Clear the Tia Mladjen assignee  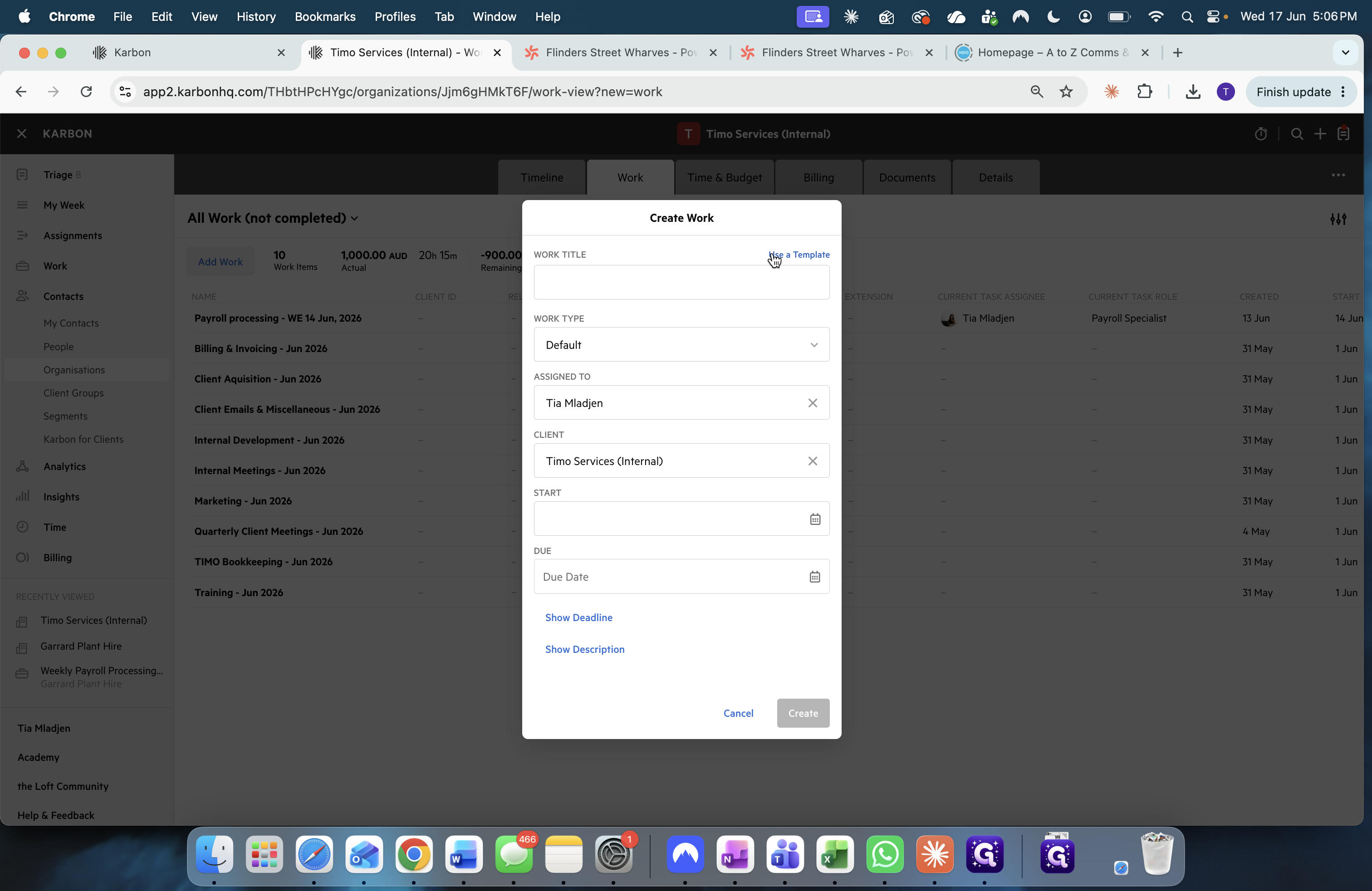812,403
